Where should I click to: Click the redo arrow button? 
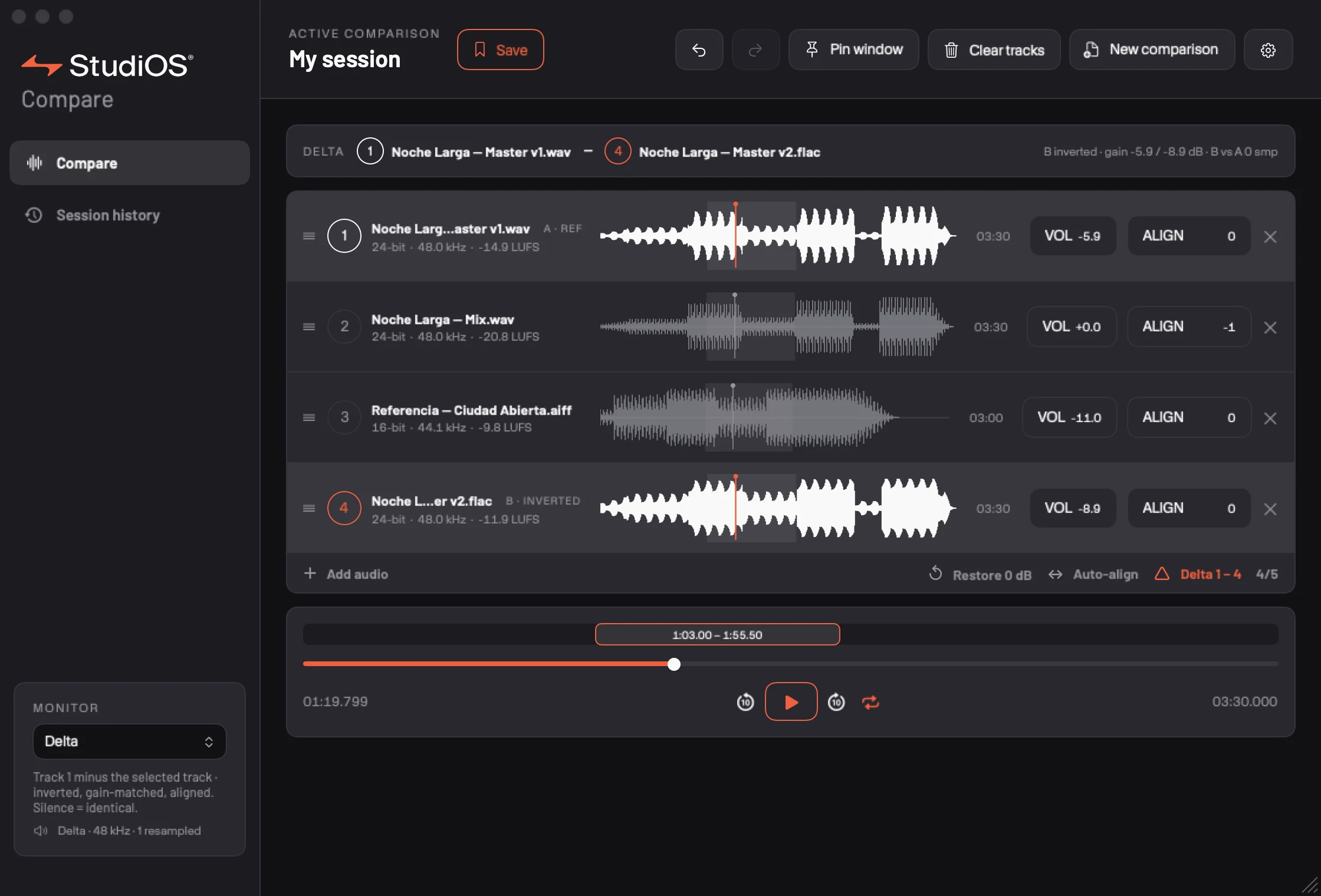(x=755, y=50)
